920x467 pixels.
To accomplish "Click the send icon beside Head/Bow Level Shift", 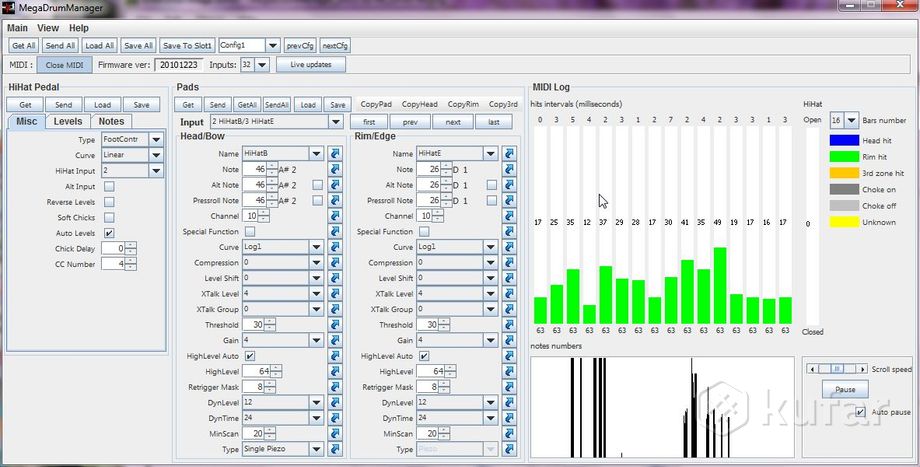I will [335, 278].
